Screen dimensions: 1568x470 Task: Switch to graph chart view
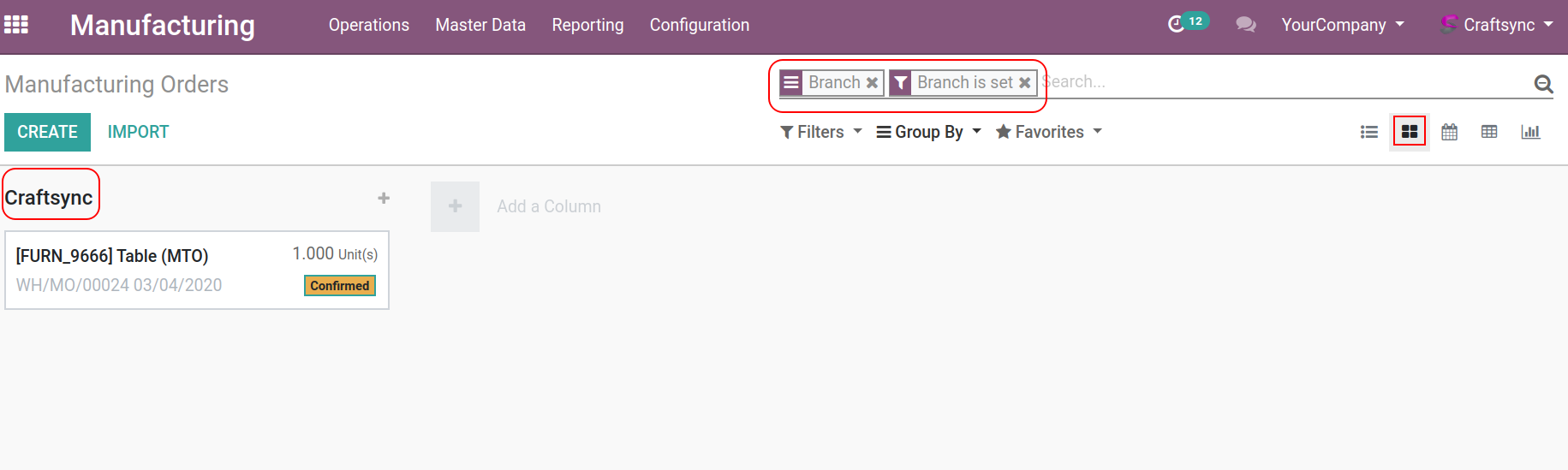tap(1530, 132)
